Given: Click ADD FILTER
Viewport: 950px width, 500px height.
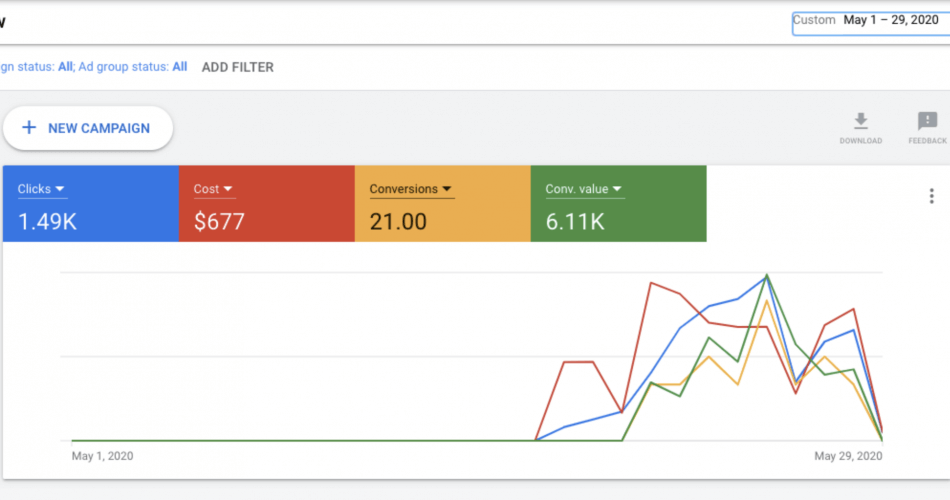Looking at the screenshot, I should [x=237, y=67].
